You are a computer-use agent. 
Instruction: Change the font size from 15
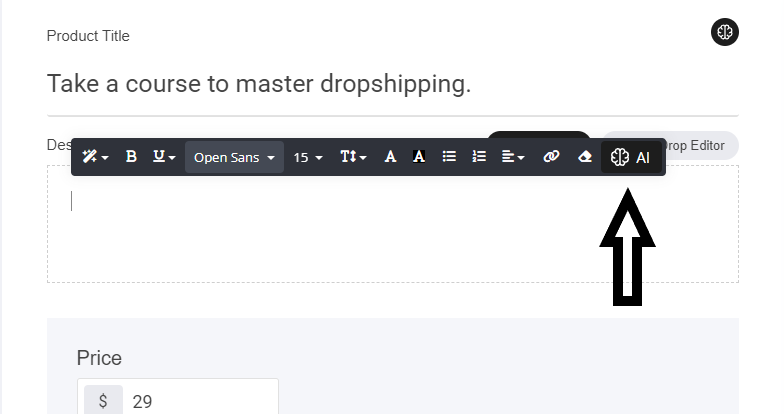tap(307, 157)
